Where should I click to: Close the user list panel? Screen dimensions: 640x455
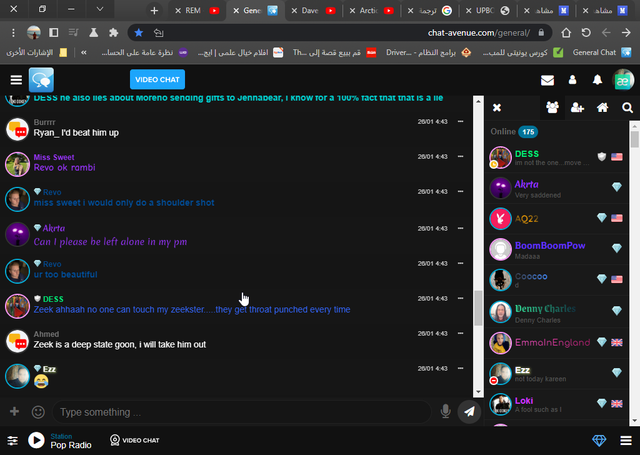(497, 108)
